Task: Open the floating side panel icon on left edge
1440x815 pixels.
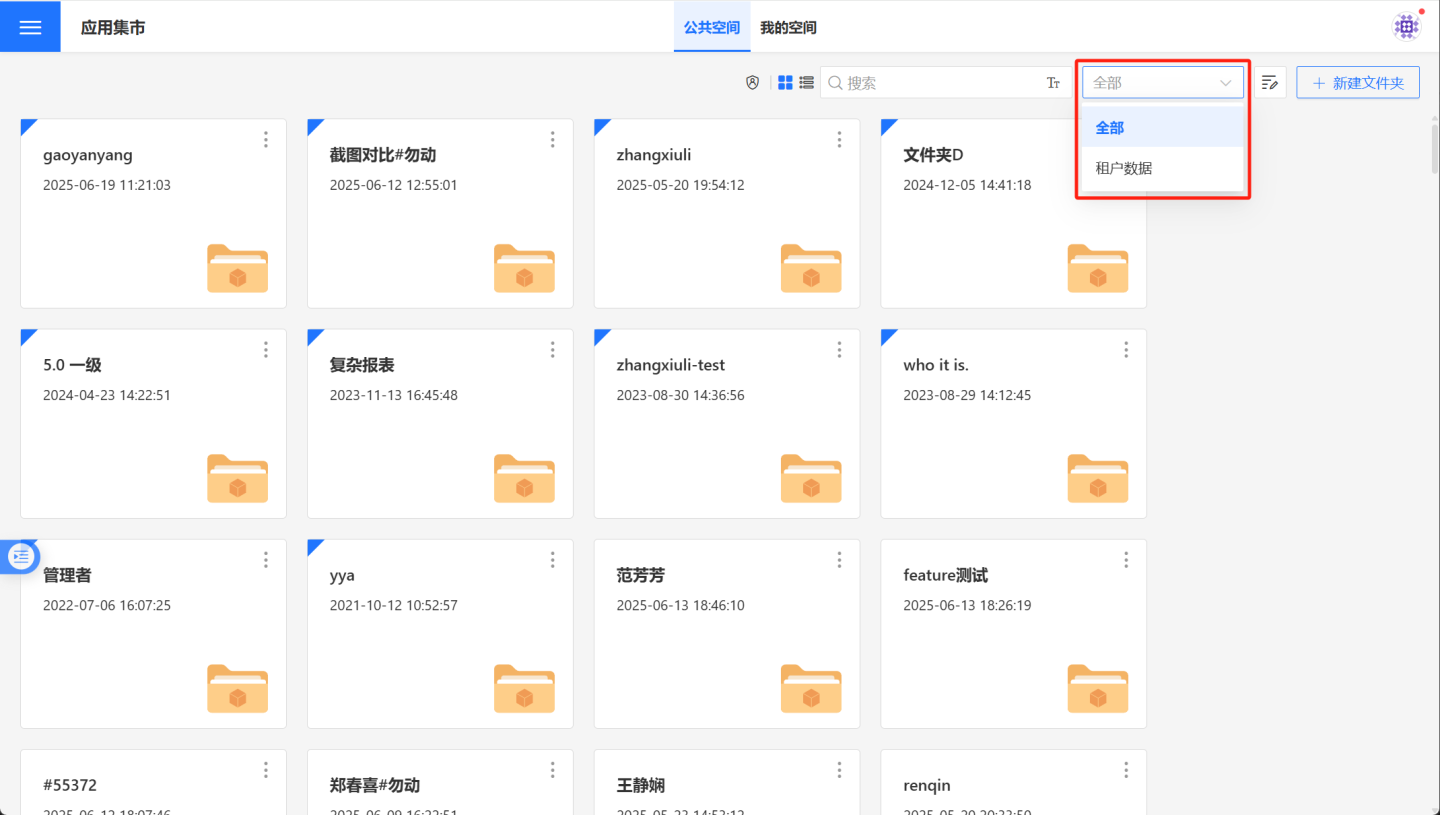Action: (22, 556)
